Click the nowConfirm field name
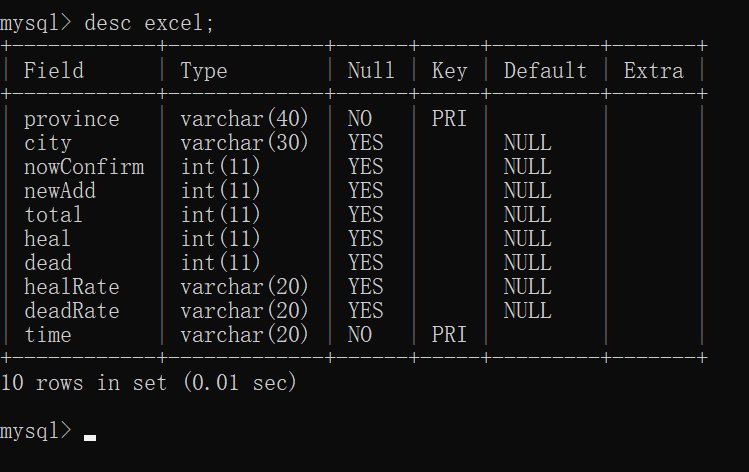Screen dimensions: 749x472 (x=84, y=167)
